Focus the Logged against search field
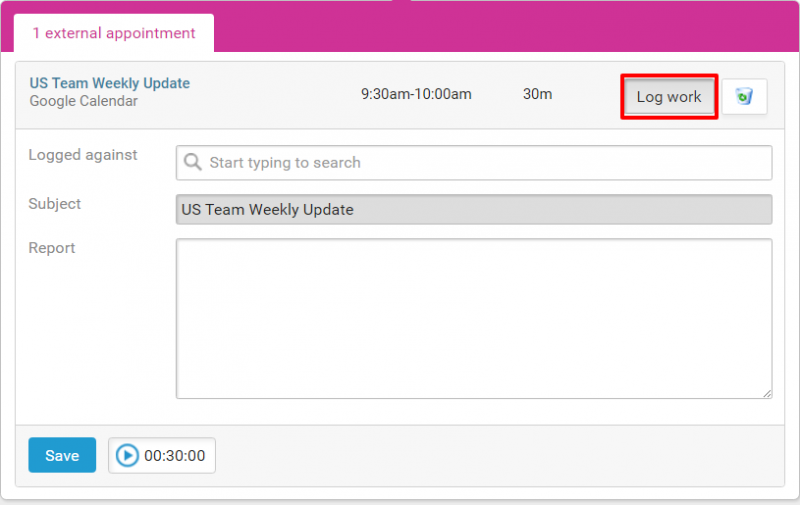 pos(474,163)
